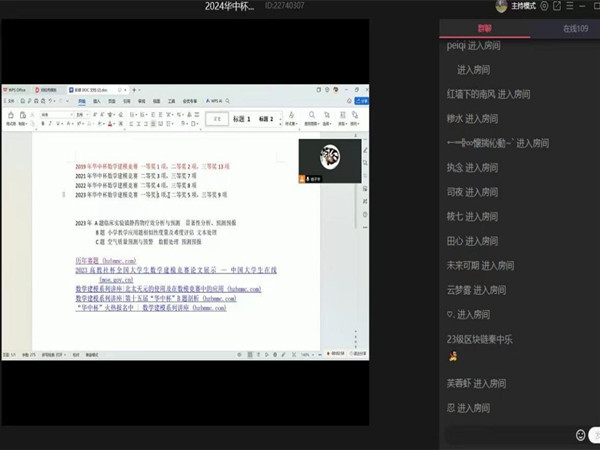Open the 2023 高教社杯 paper showcase link

[x=176, y=275]
